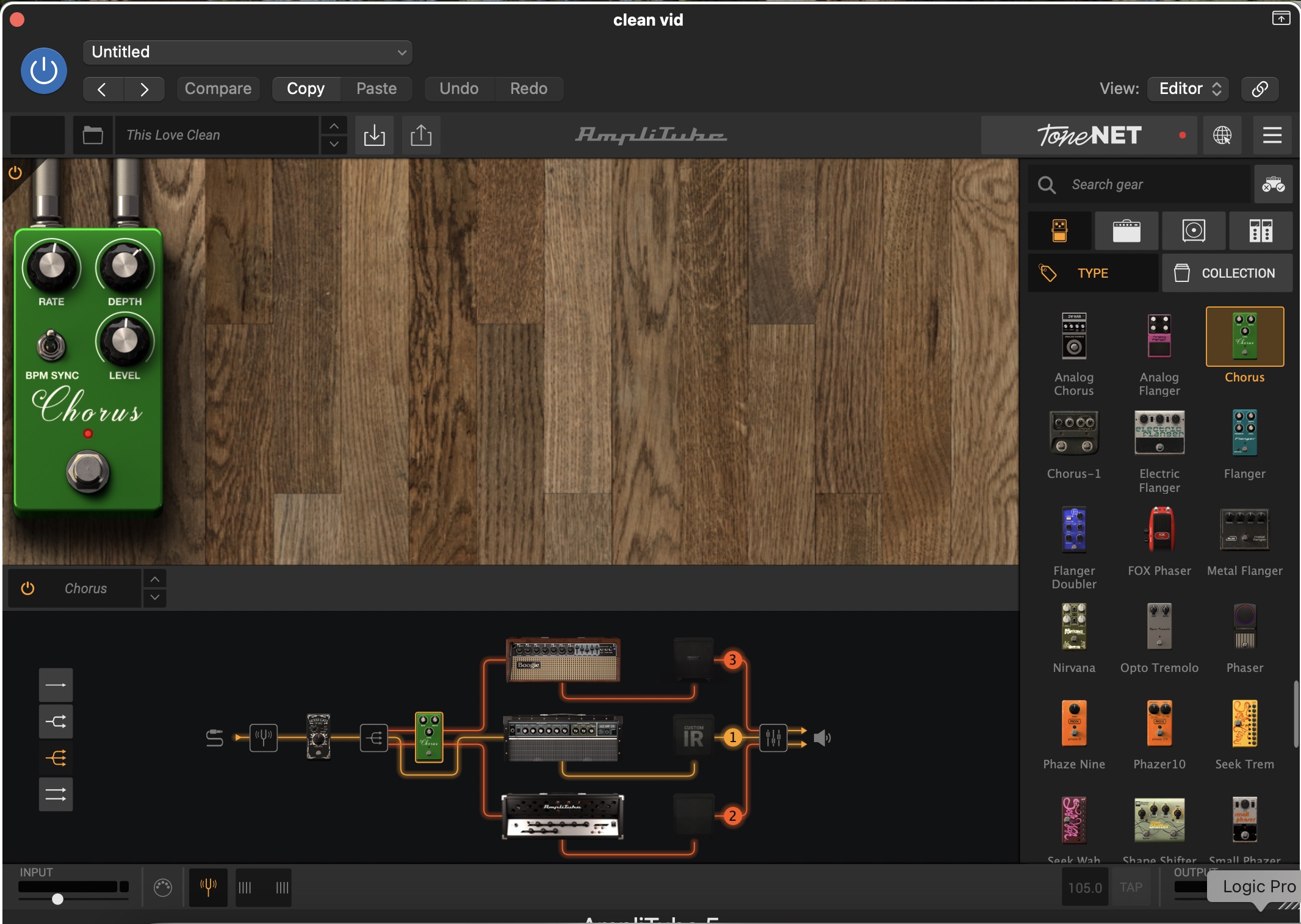Go to the next plugin setting arrow
This screenshot has height=924, width=1301.
tap(144, 89)
